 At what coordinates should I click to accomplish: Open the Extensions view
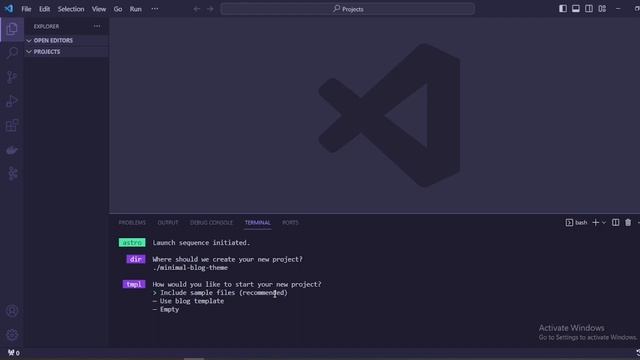pyautogui.click(x=12, y=125)
